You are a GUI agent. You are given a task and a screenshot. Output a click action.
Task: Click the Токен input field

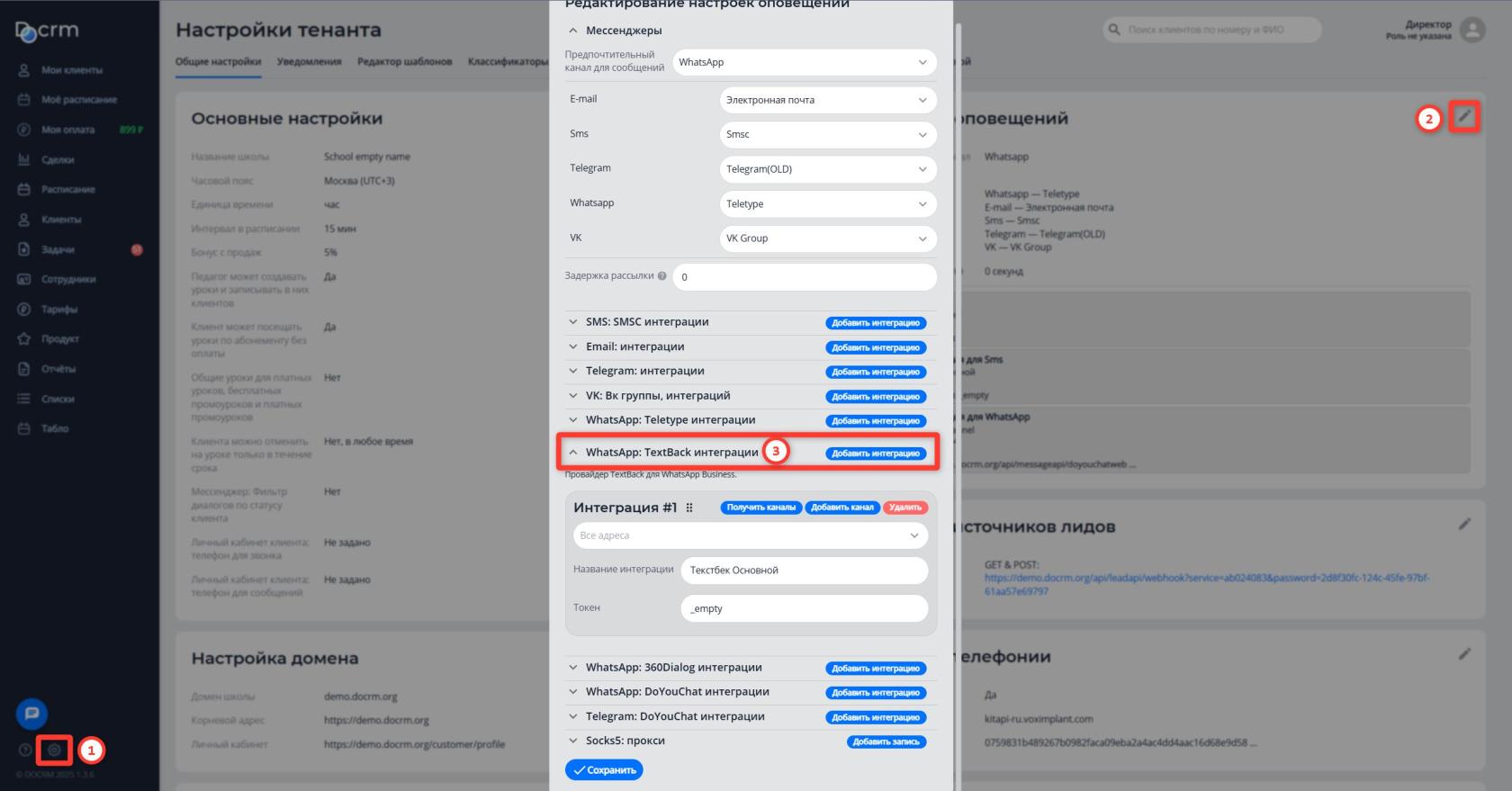click(804, 608)
